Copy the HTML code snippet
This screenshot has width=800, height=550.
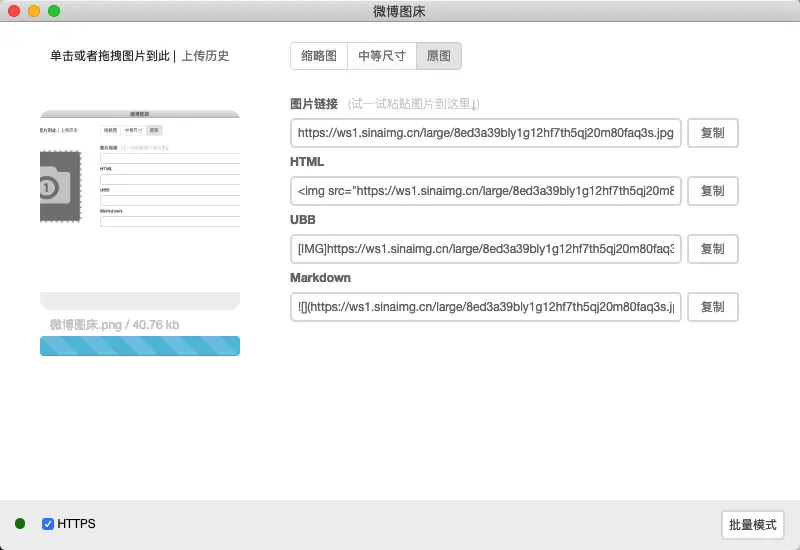tap(712, 191)
